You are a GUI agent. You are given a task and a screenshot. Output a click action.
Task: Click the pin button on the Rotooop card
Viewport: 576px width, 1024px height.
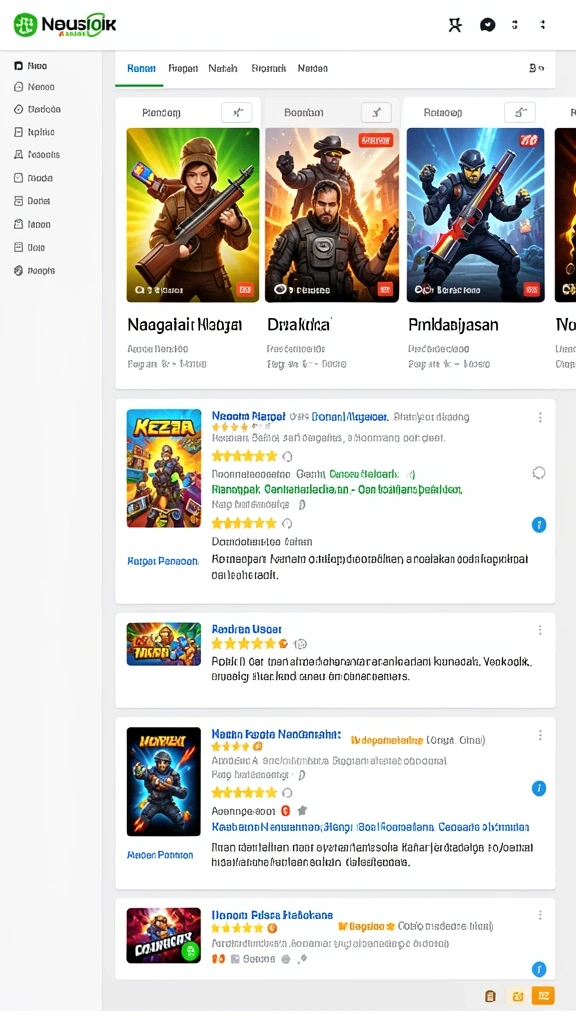click(x=520, y=112)
